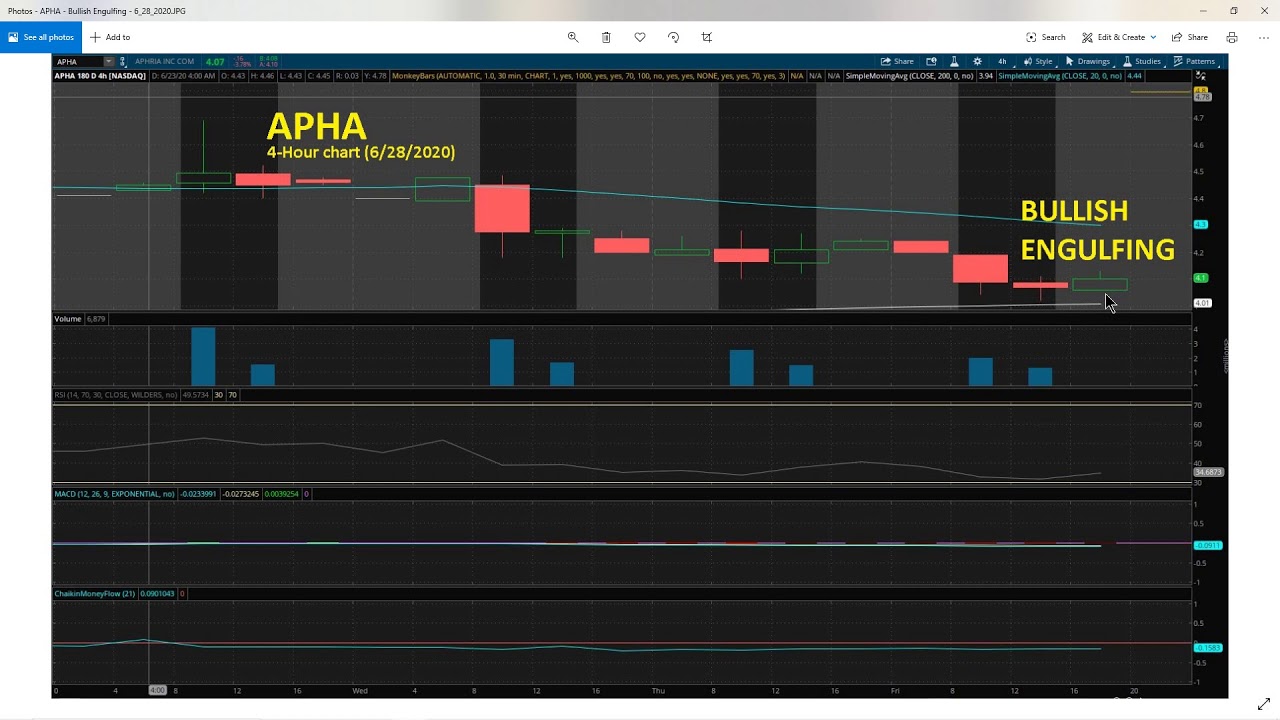
Task: Open chart settings gear icon
Action: (977, 61)
